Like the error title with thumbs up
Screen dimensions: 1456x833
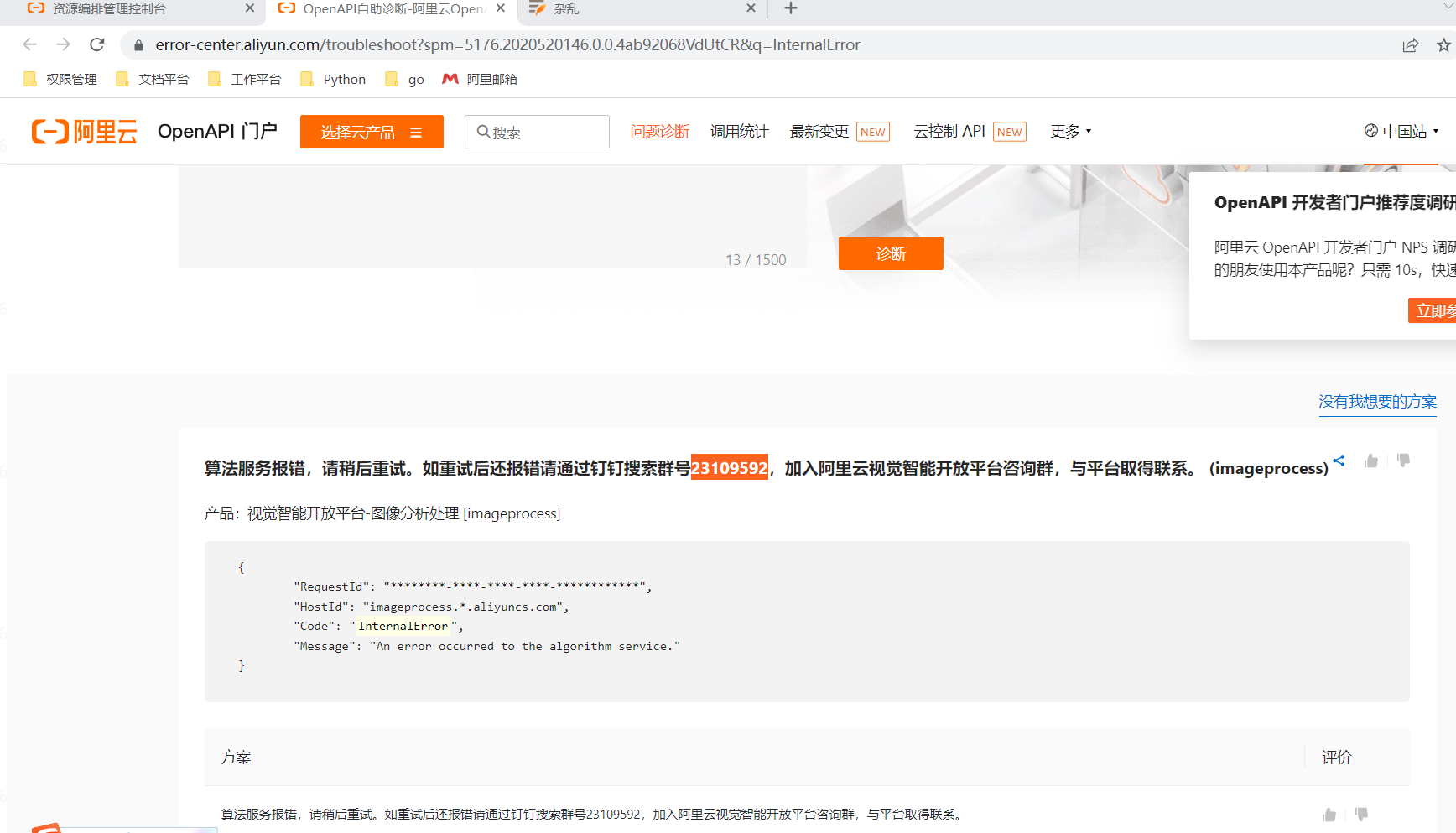pos(1371,461)
